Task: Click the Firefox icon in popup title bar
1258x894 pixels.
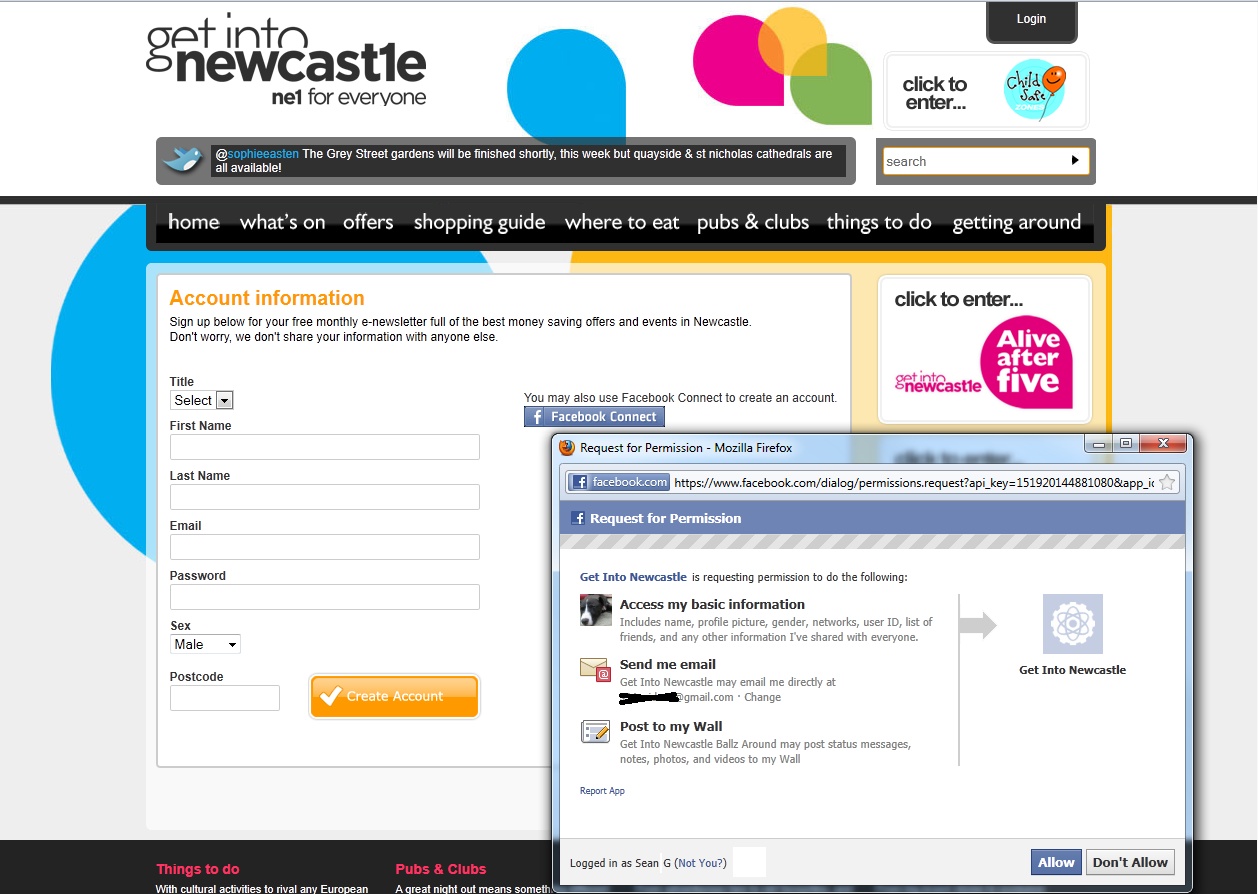Action: pos(567,447)
